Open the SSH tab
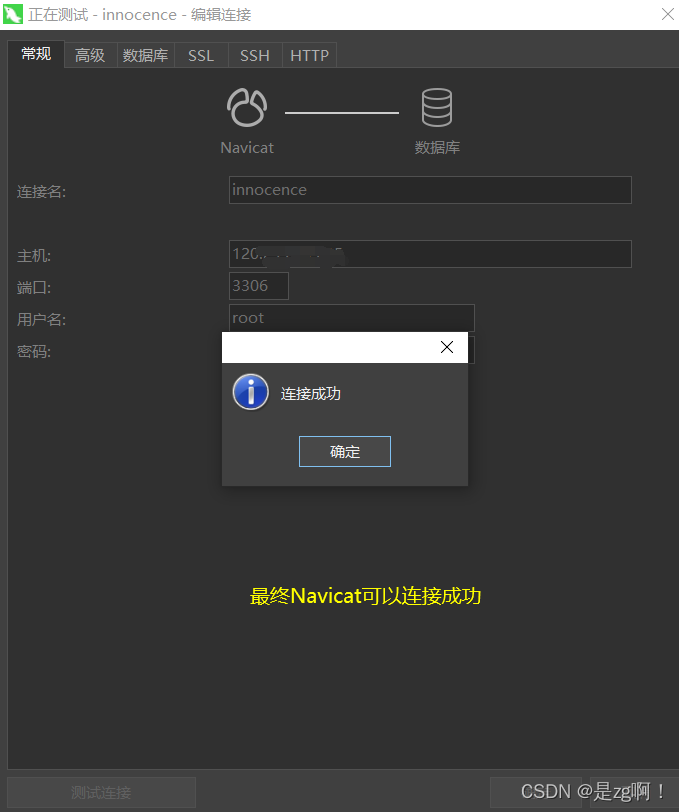 coord(255,55)
